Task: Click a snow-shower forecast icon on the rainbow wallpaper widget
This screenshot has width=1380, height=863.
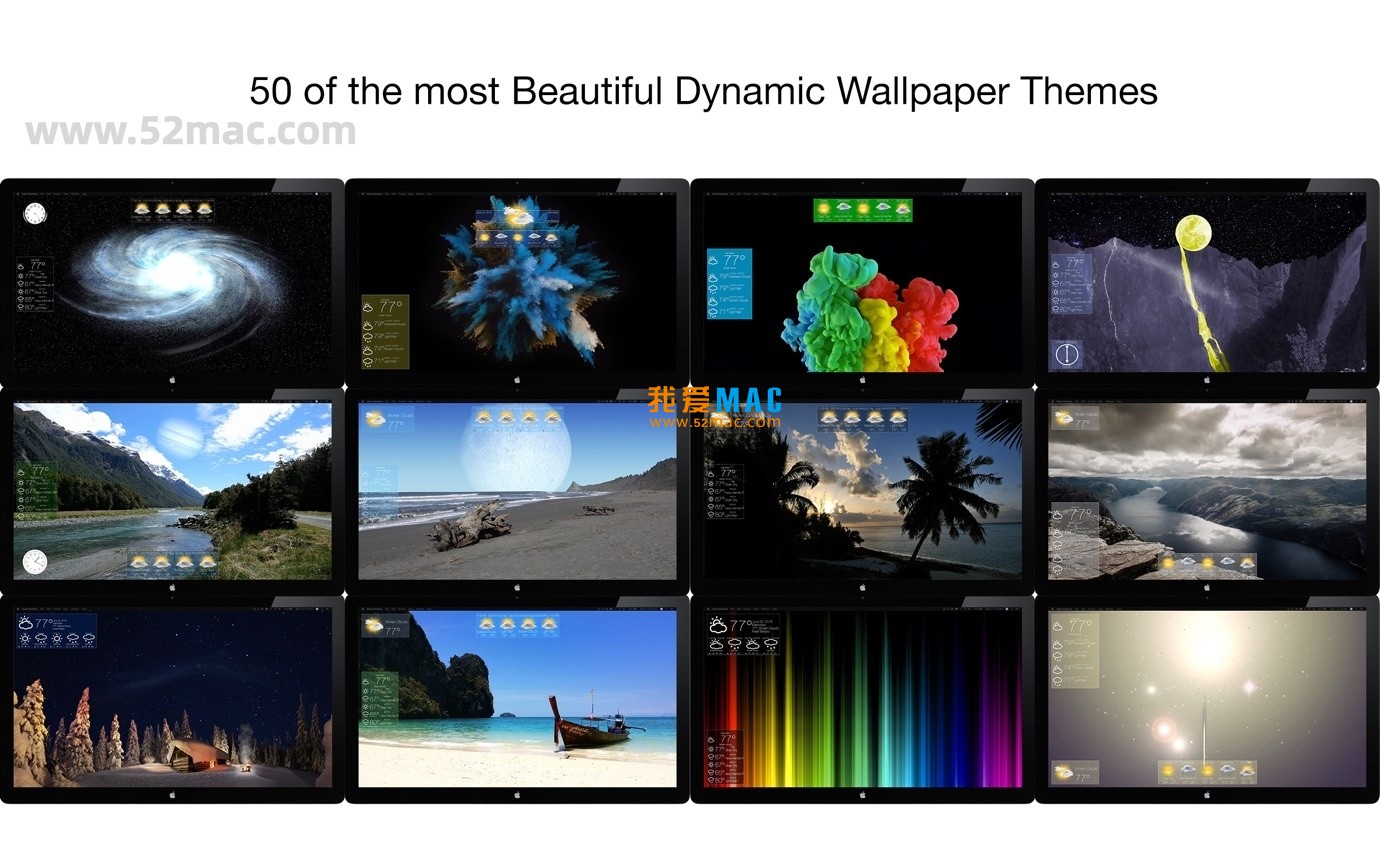Action: click(x=736, y=644)
